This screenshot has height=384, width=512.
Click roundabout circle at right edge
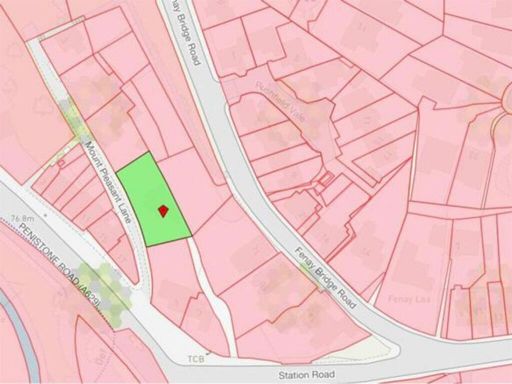(506, 103)
